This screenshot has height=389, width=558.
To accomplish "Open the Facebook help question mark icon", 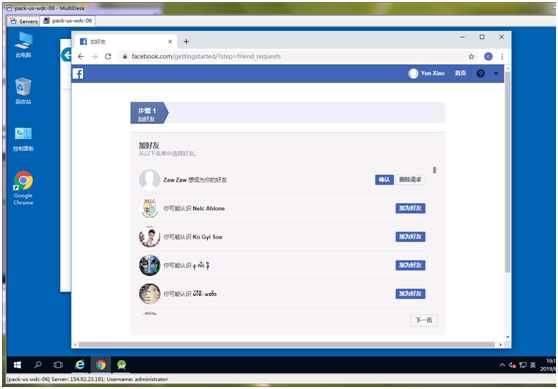I will tap(480, 73).
